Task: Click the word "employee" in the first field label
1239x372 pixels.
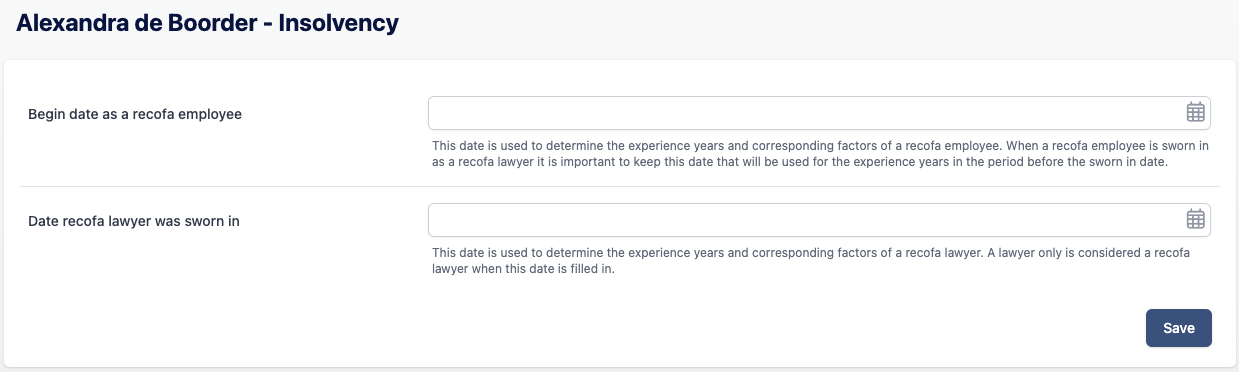Action: pyautogui.click(x=210, y=114)
